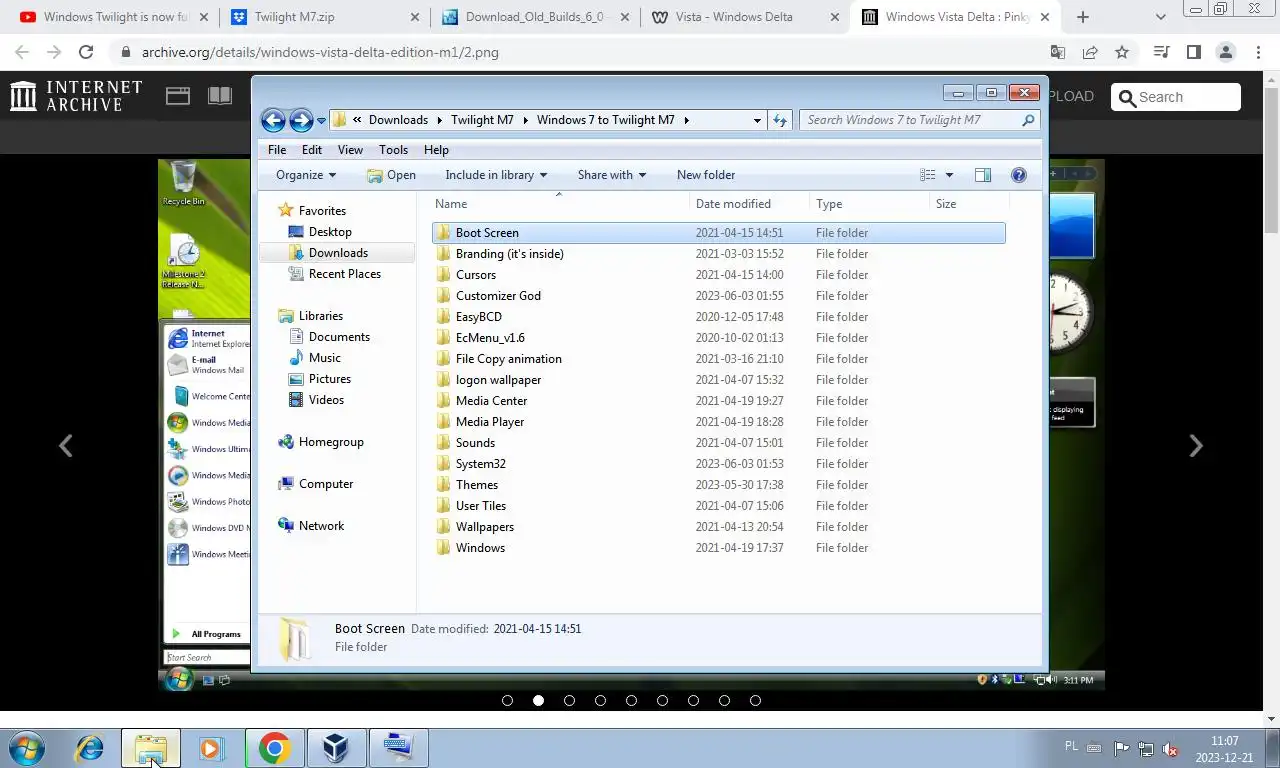Click Internet Archive web icon
The image size is (1280, 768).
point(178,96)
